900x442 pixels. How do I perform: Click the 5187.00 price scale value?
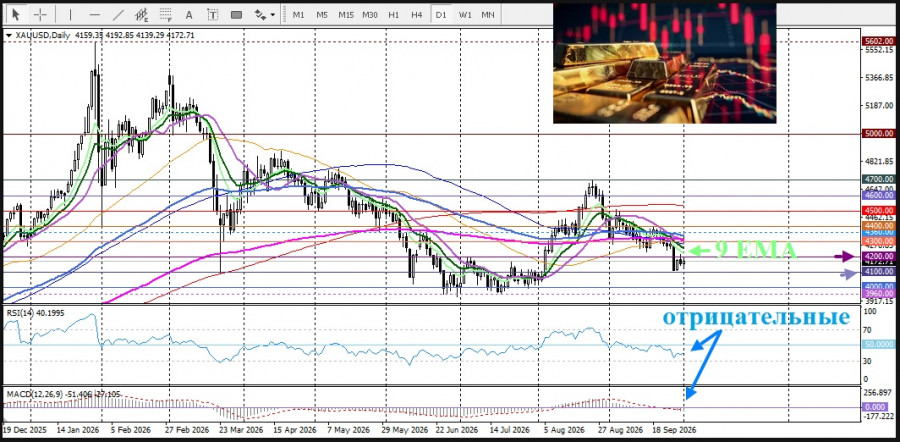[x=879, y=106]
